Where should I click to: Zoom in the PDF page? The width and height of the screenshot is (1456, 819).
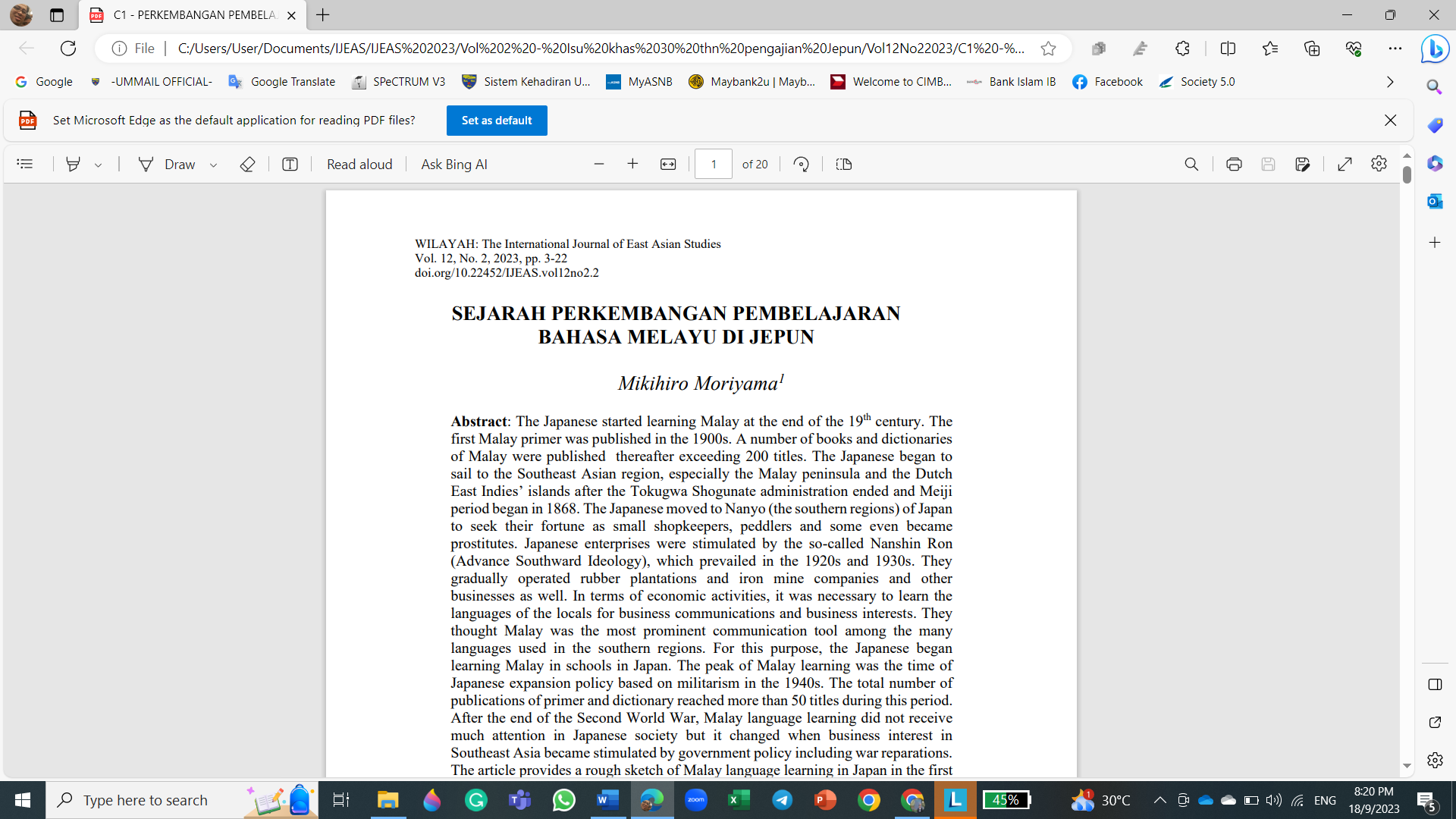(x=632, y=164)
